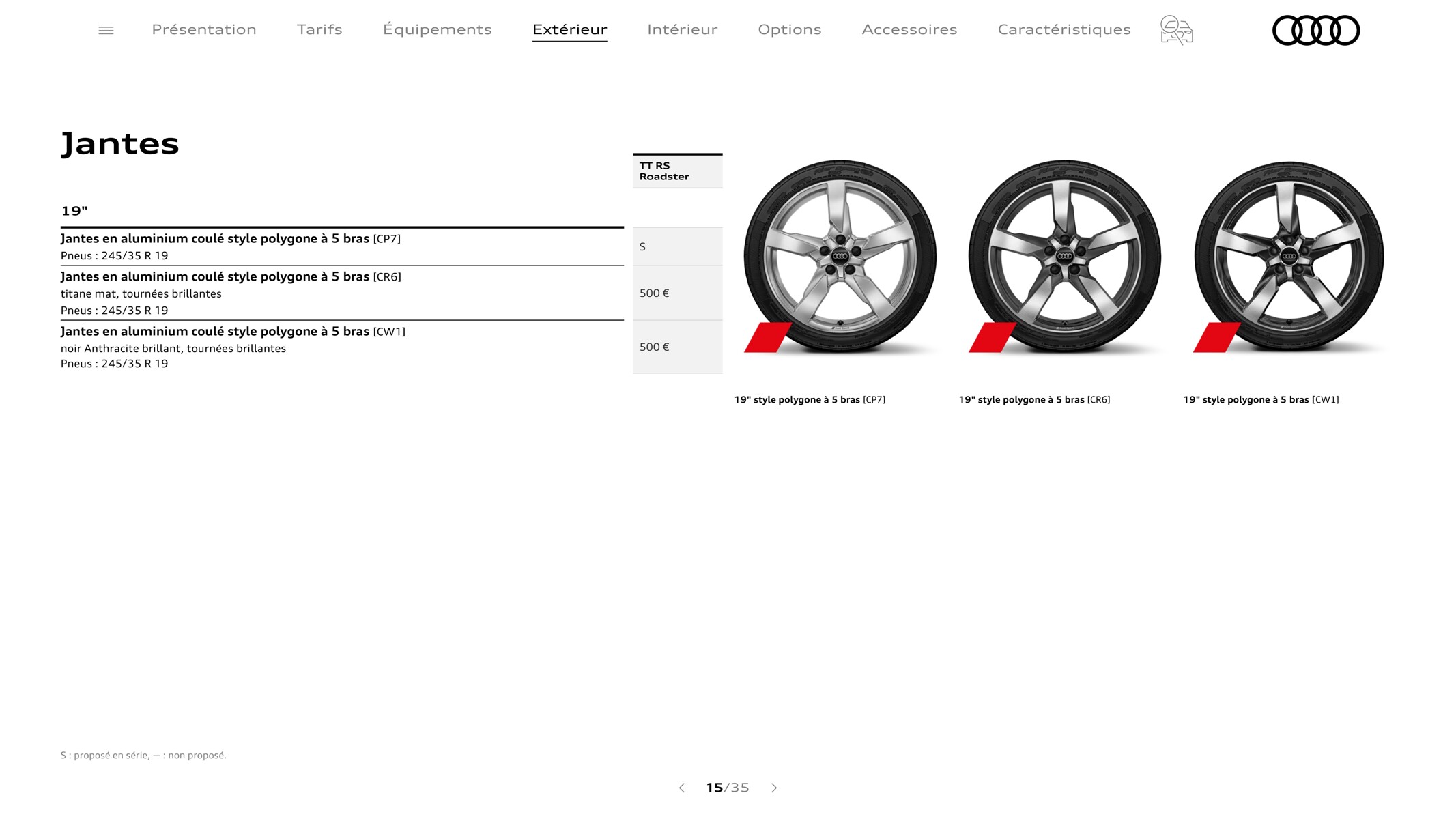The image size is (1456, 819).
Task: Click the CR6 titanium wheel image
Action: click(1065, 257)
